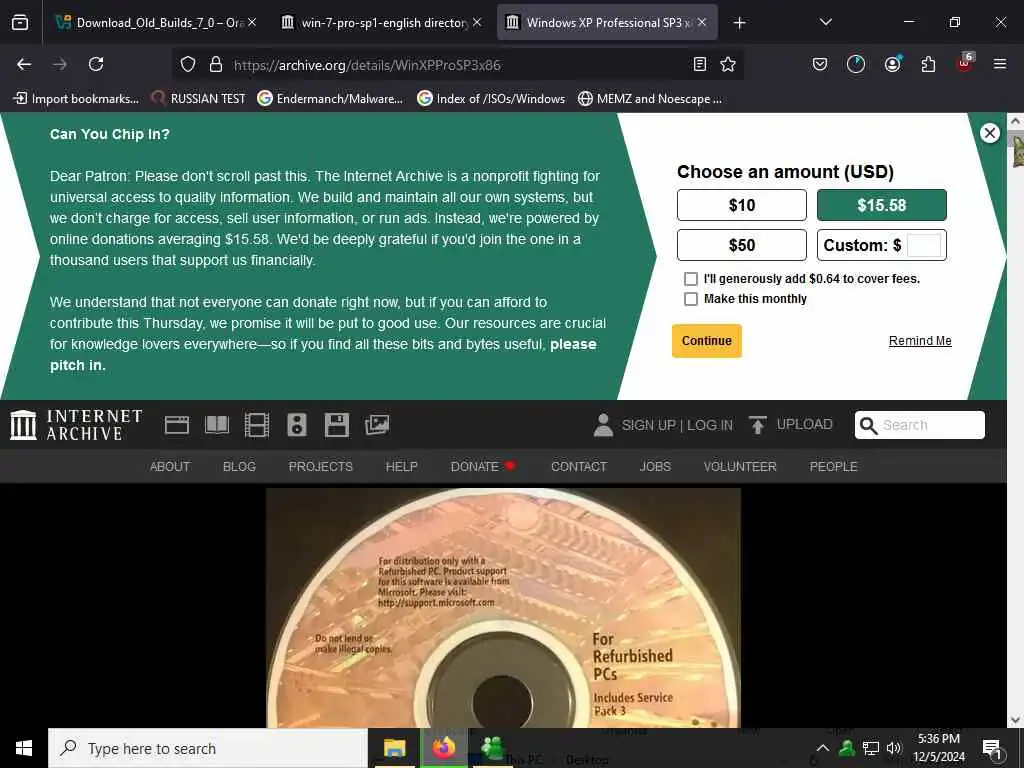Open the Firefox account icon
Image resolution: width=1024 pixels, height=768 pixels.
point(892,64)
